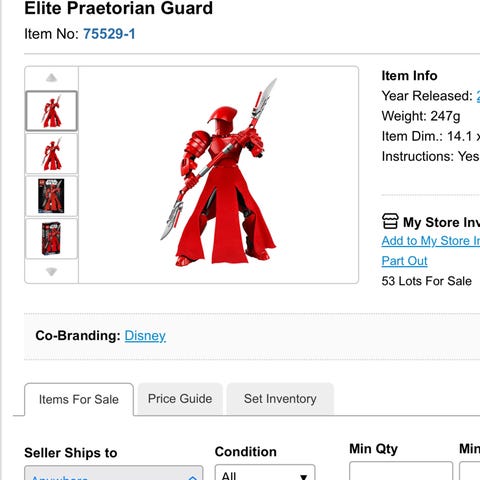Open the Disney co-branding link
This screenshot has height=480, width=480.
point(145,336)
